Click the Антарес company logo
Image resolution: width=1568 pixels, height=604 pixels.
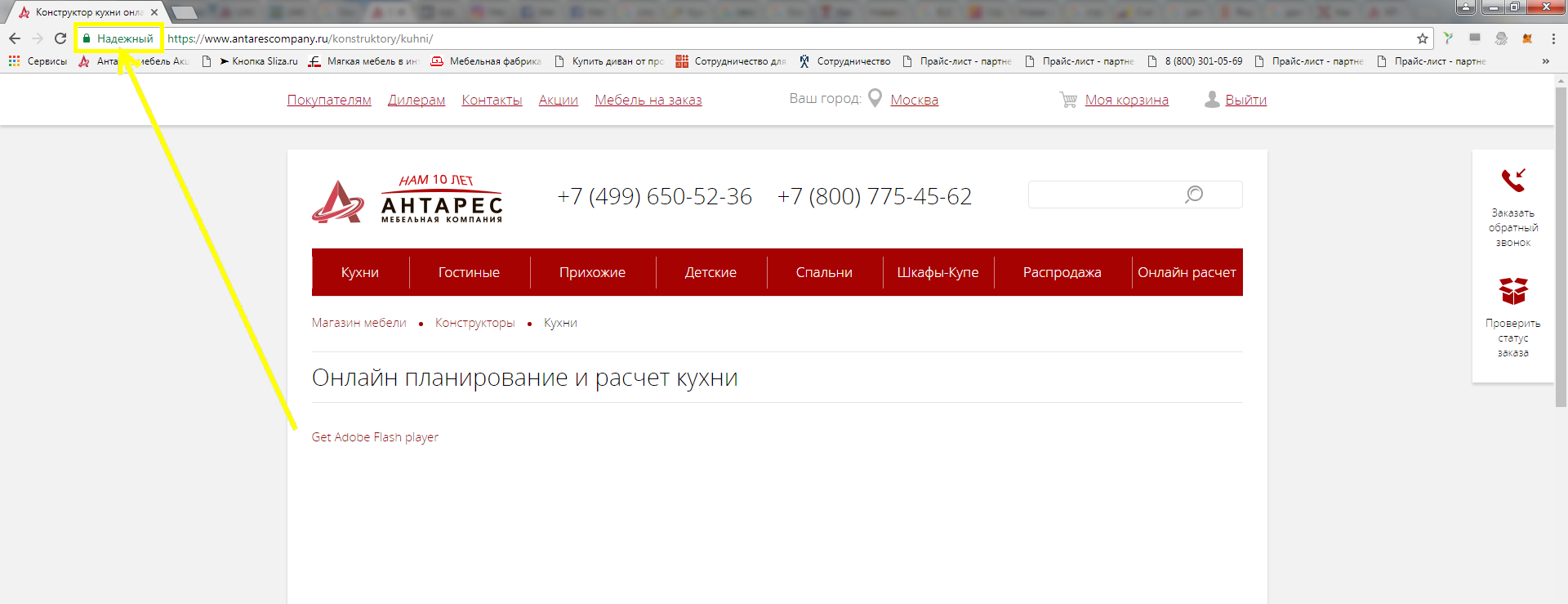click(407, 199)
